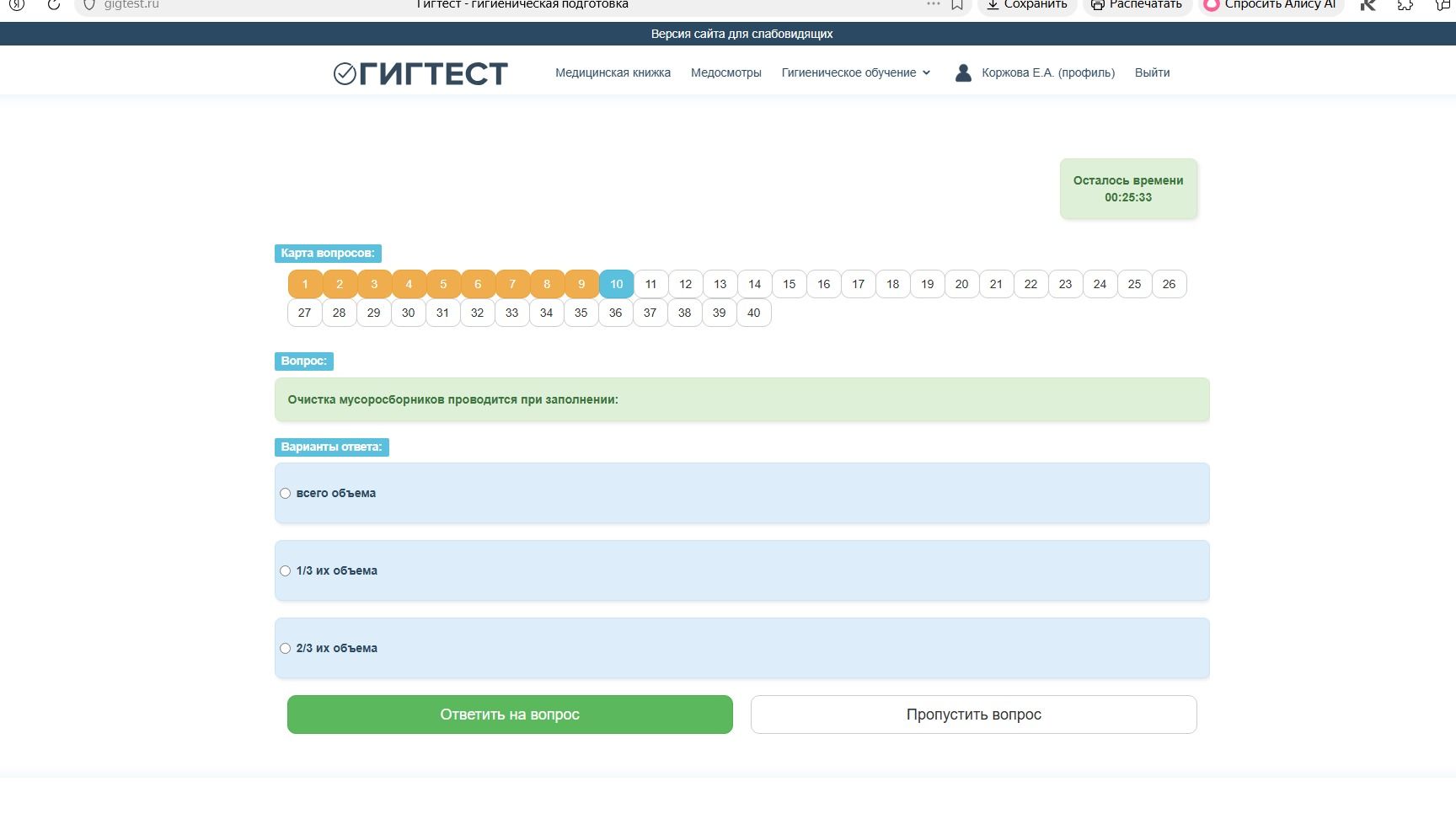Click the Вопрос: label
The height and width of the screenshot is (819, 1456).
pos(303,361)
